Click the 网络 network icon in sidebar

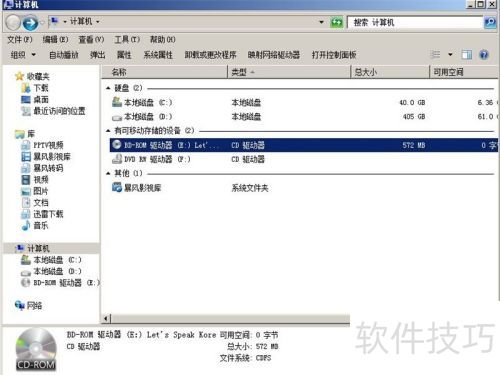pos(20,305)
